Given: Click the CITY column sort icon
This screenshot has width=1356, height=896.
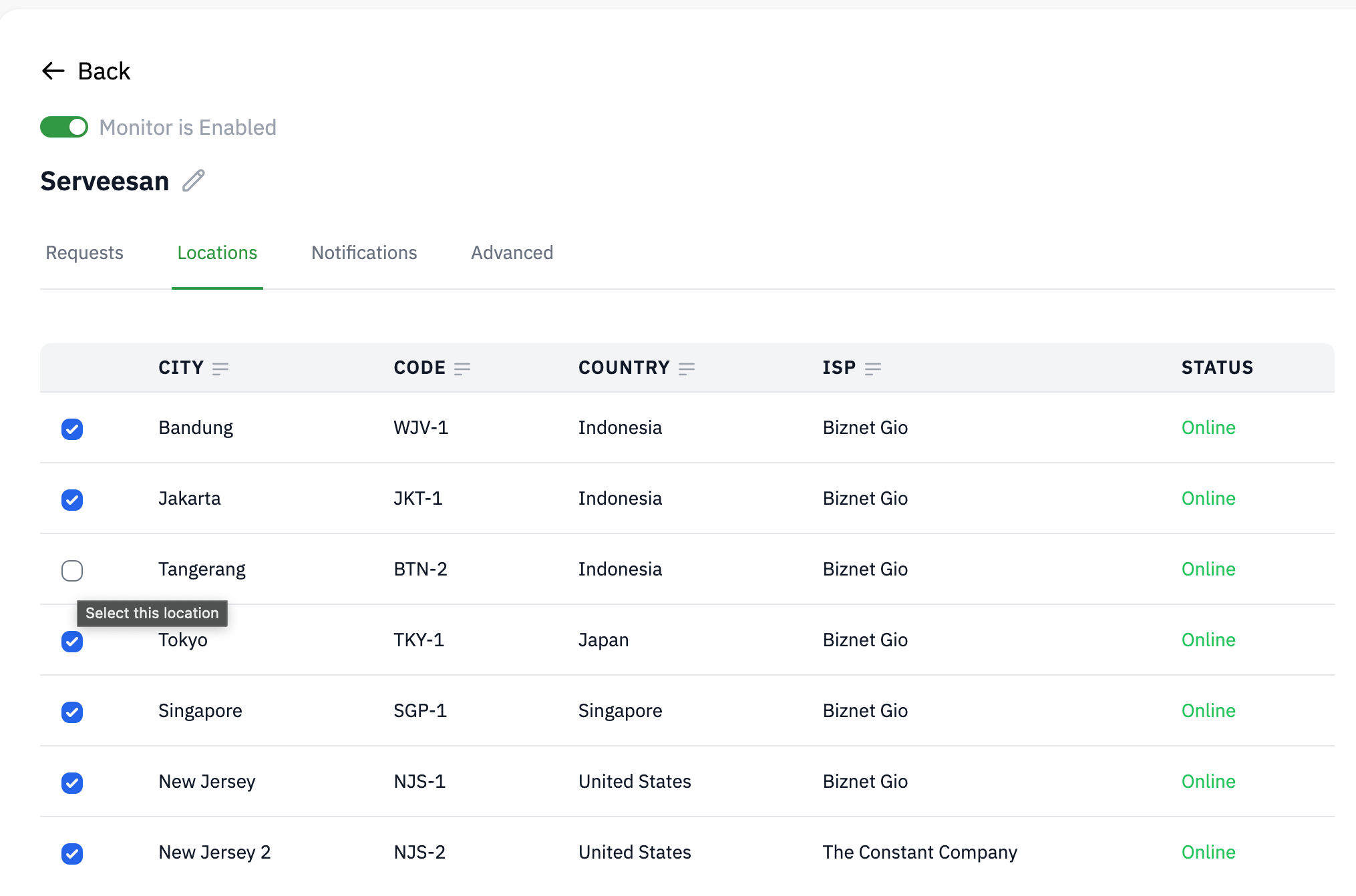Looking at the screenshot, I should click(220, 369).
